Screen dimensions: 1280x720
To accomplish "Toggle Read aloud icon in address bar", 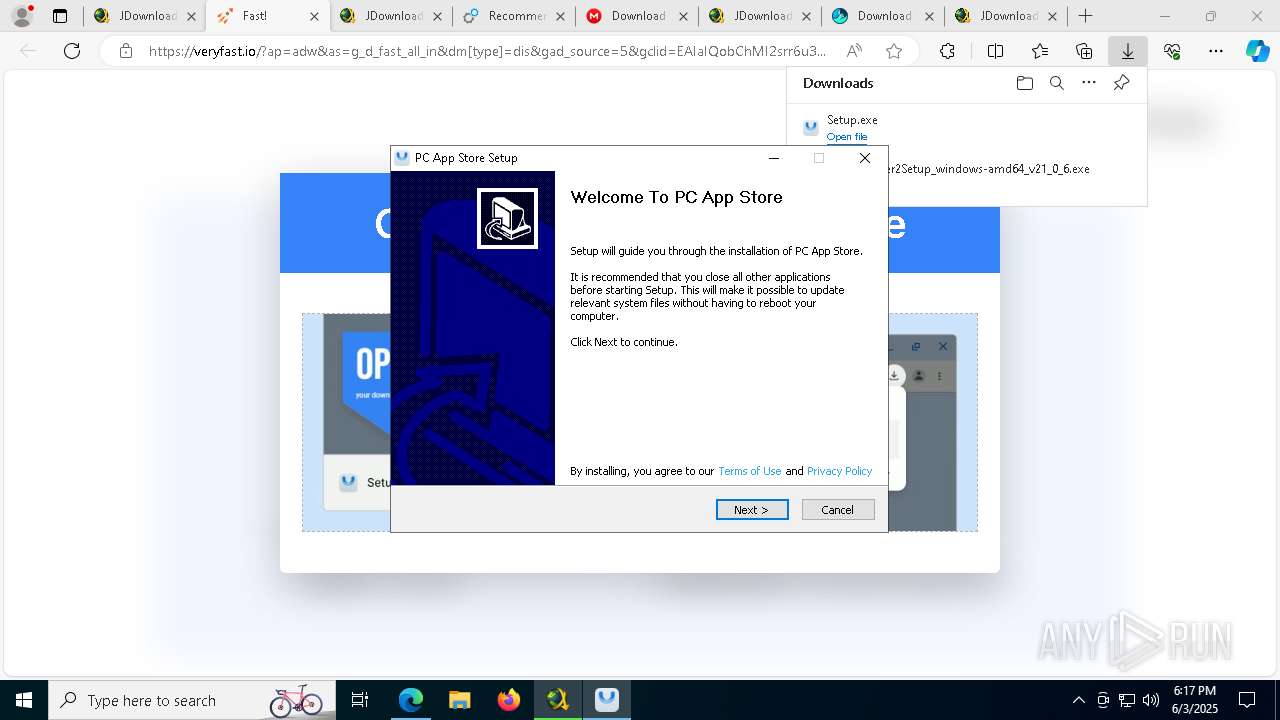I will click(x=854, y=51).
